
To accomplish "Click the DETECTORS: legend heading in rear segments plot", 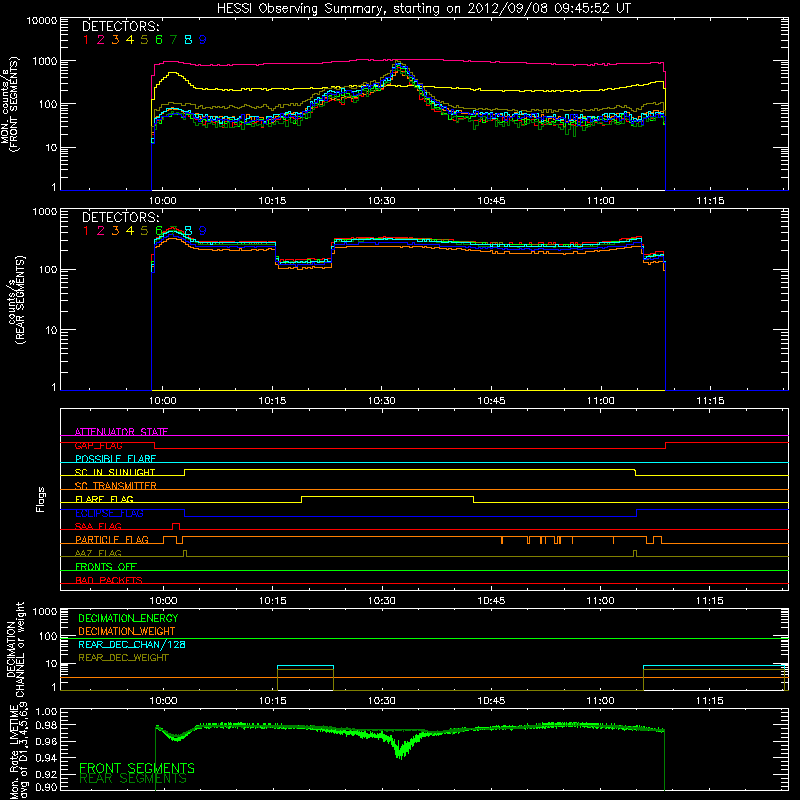I will (121, 217).
